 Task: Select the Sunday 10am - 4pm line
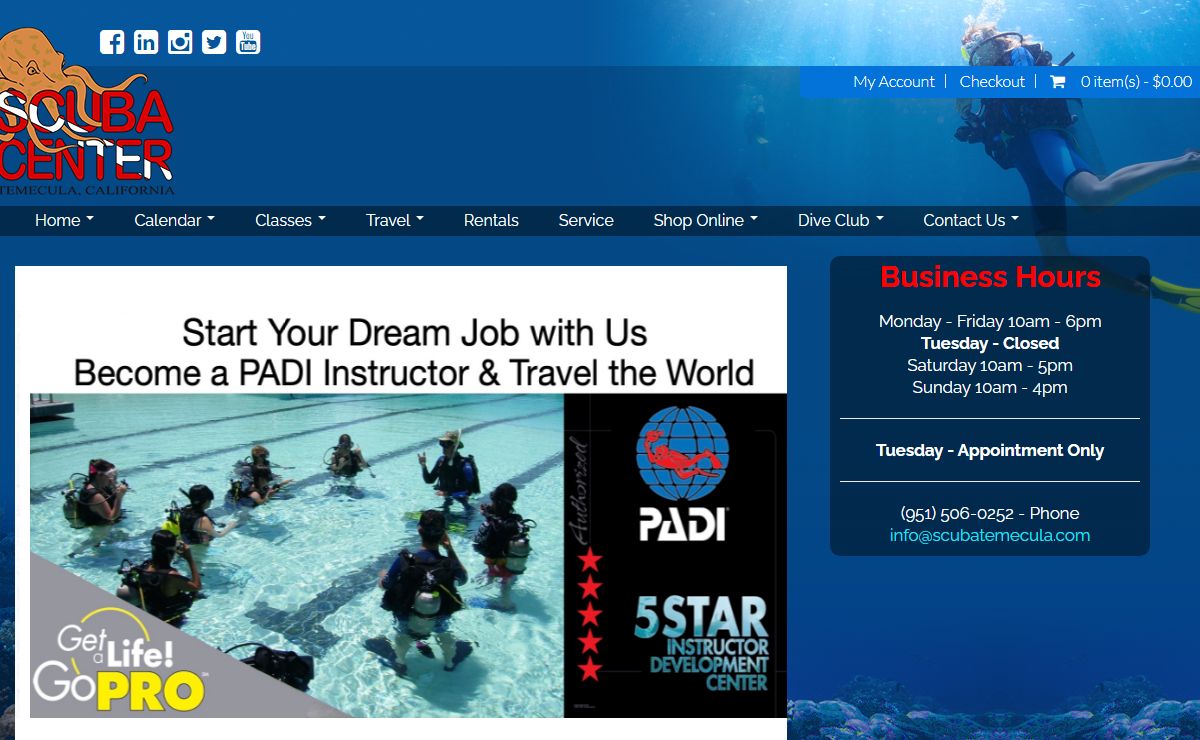[990, 387]
